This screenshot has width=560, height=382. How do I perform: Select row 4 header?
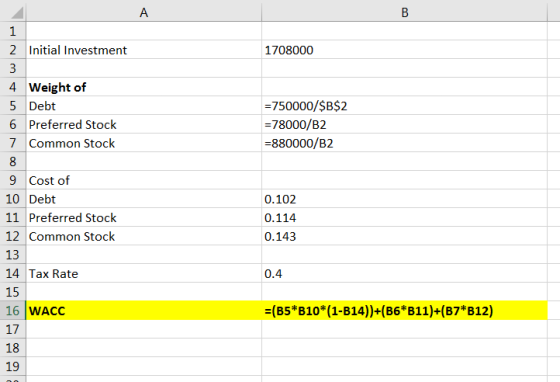pyautogui.click(x=13, y=87)
